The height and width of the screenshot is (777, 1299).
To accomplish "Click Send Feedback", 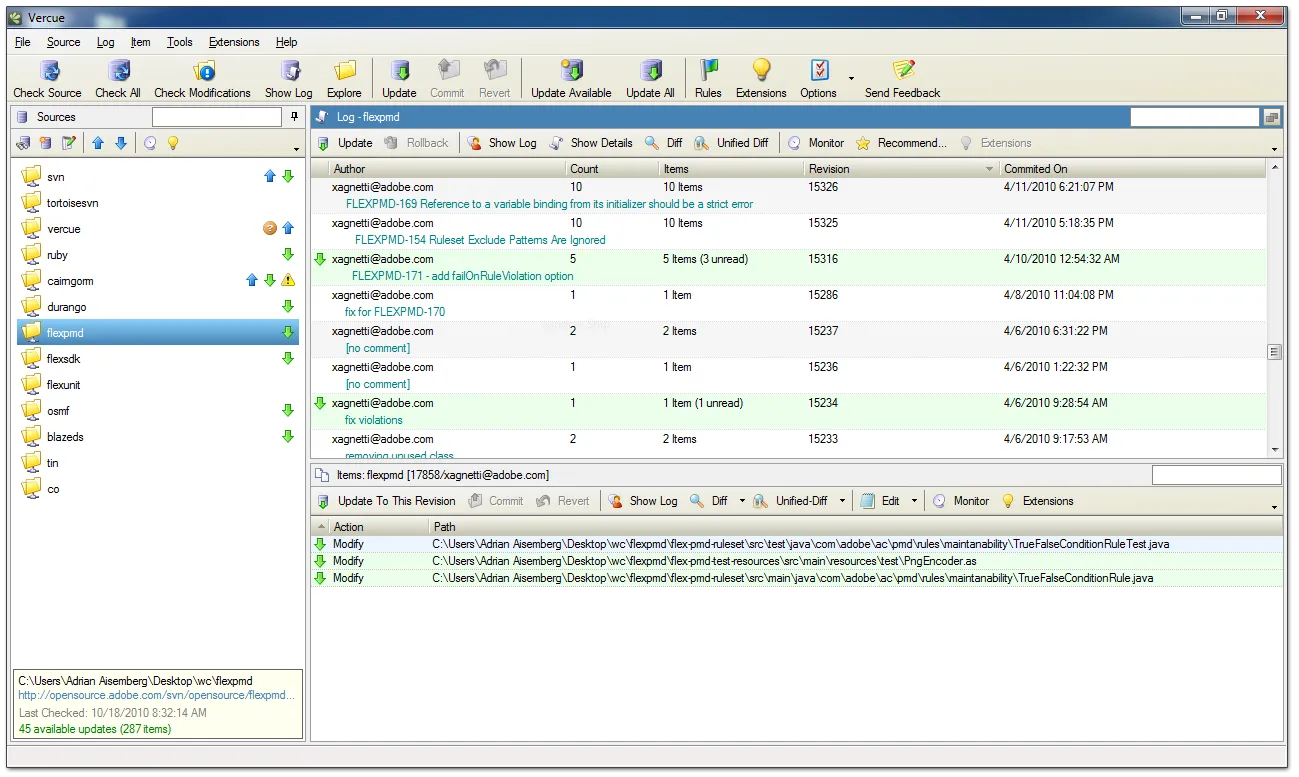I will [x=901, y=75].
